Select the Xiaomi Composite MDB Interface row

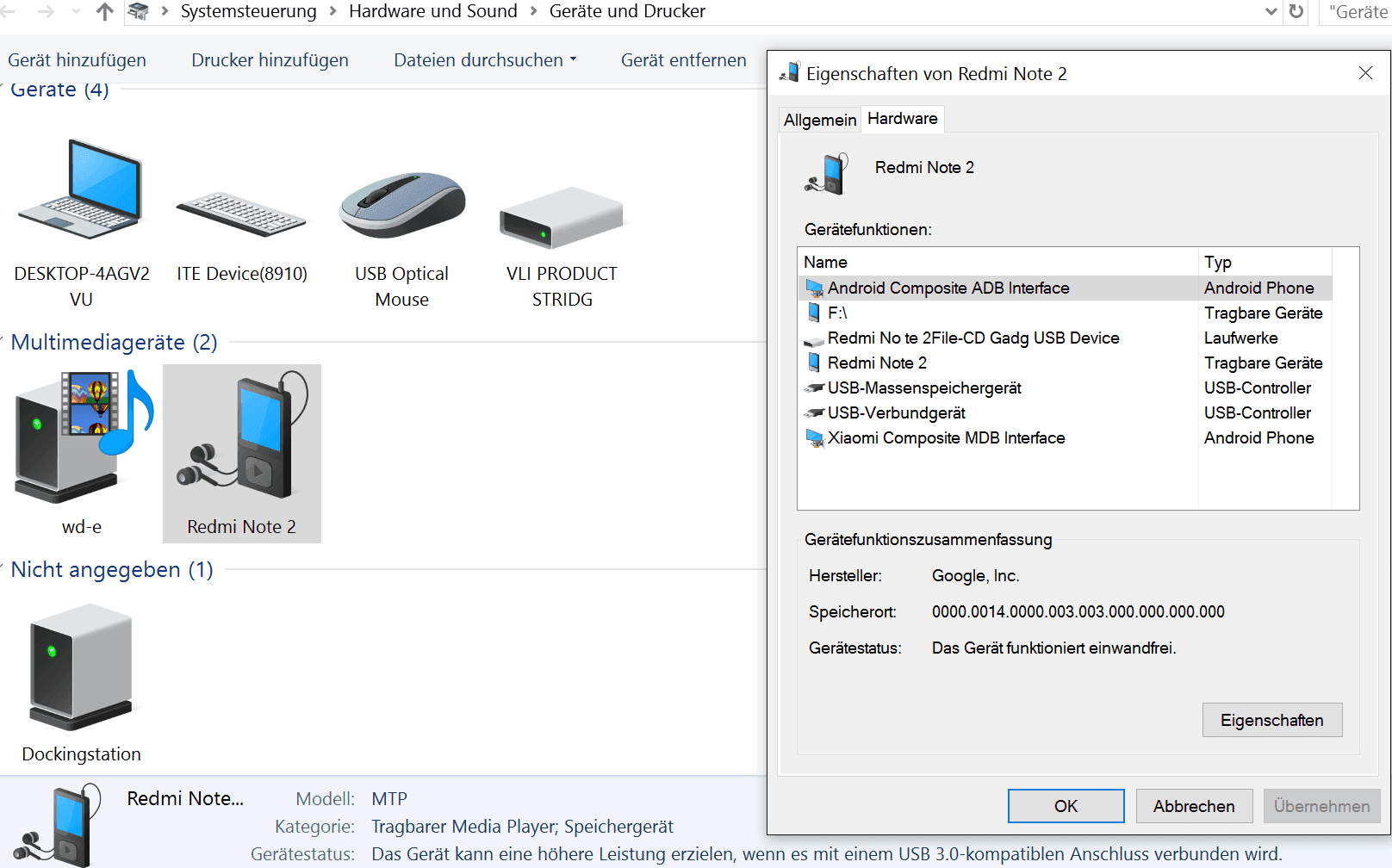tap(1065, 437)
